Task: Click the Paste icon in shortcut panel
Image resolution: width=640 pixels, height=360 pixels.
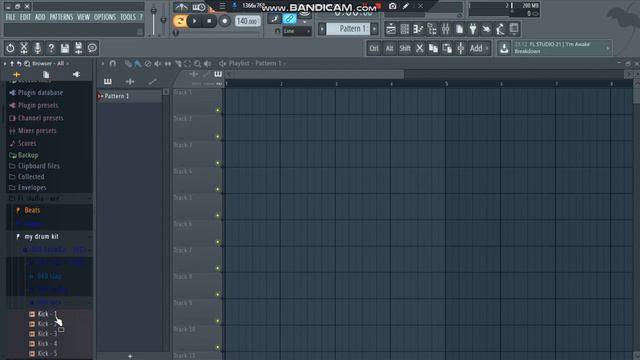Action: pos(447,49)
